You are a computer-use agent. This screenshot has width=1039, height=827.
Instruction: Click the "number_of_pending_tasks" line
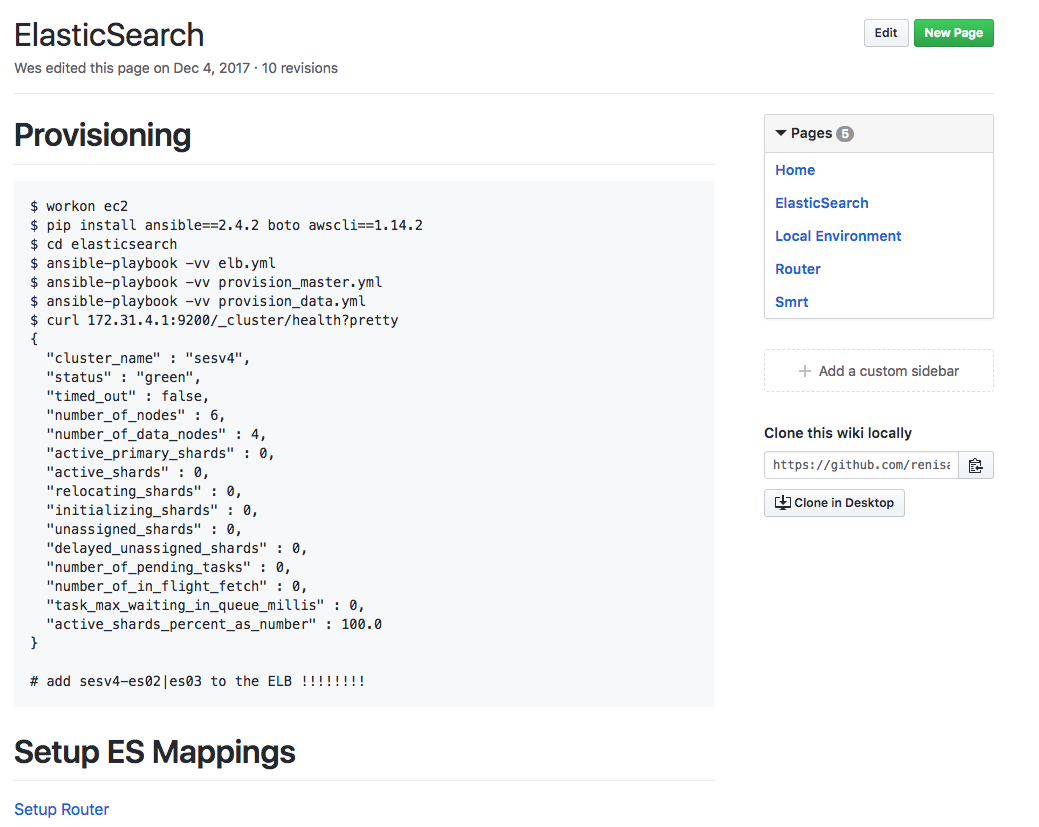(x=168, y=567)
